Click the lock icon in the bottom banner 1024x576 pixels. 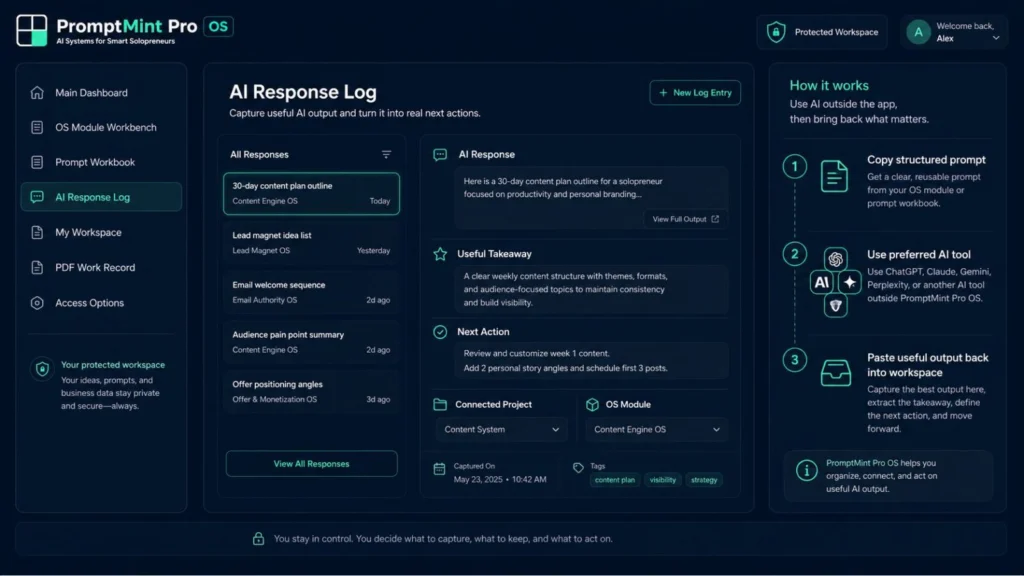(259, 538)
